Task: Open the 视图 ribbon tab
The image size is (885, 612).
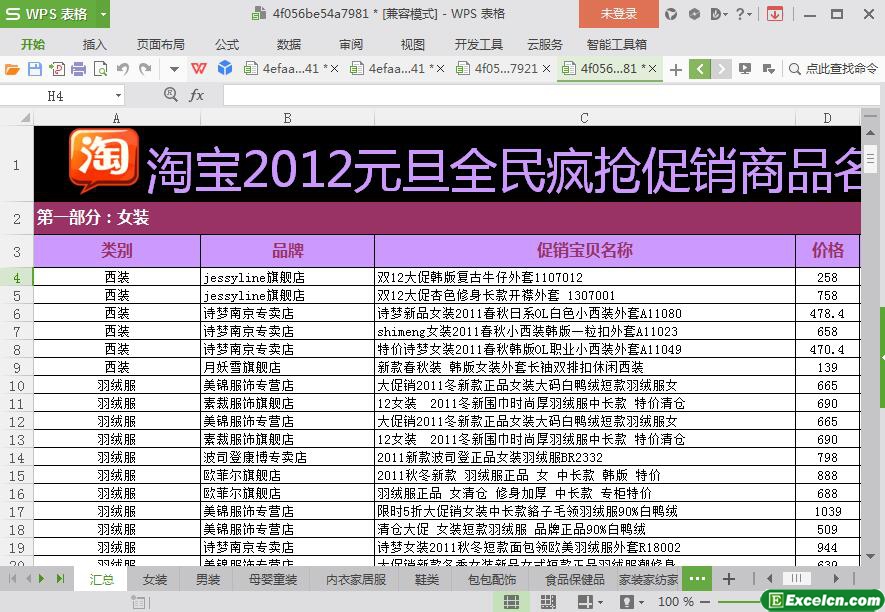Action: (413, 44)
